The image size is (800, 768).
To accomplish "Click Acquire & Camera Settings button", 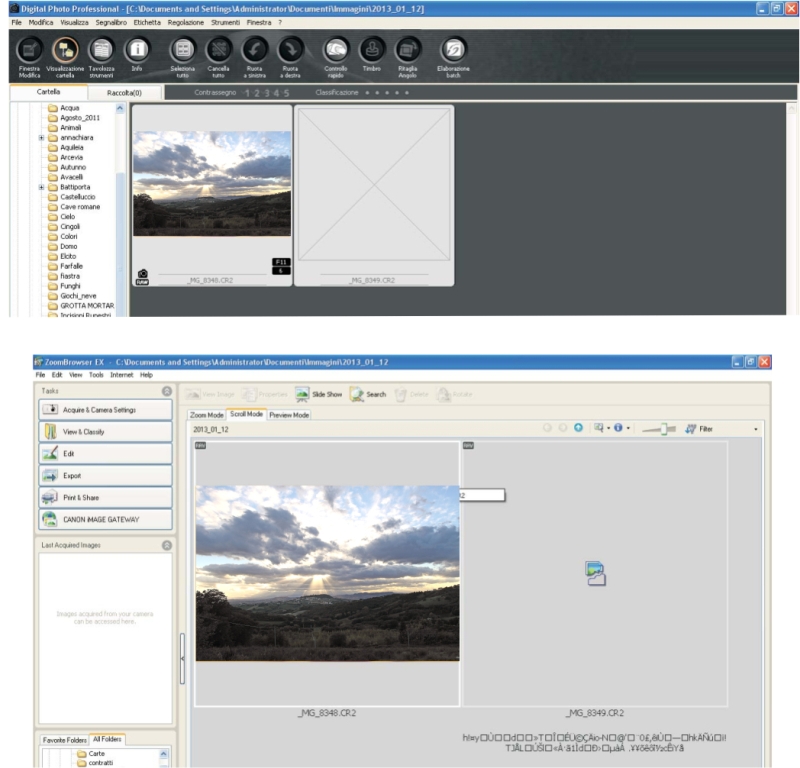I will tap(106, 410).
